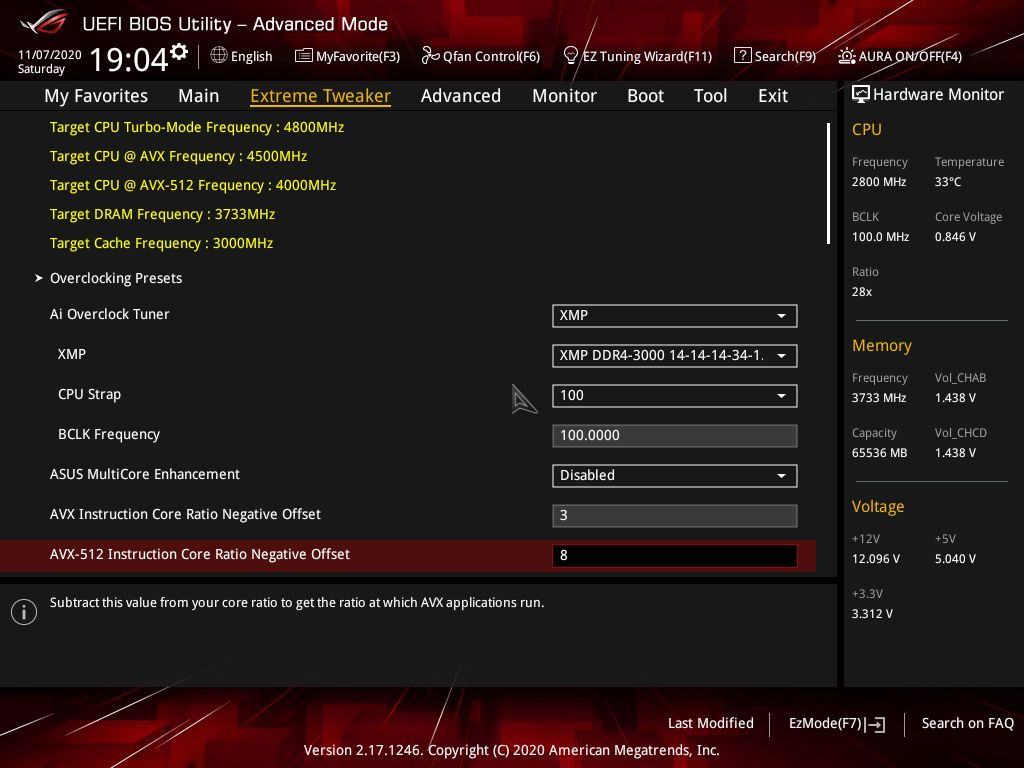Click the MyFavorite(F3) label
This screenshot has width=1024, height=768.
pyautogui.click(x=358, y=56)
